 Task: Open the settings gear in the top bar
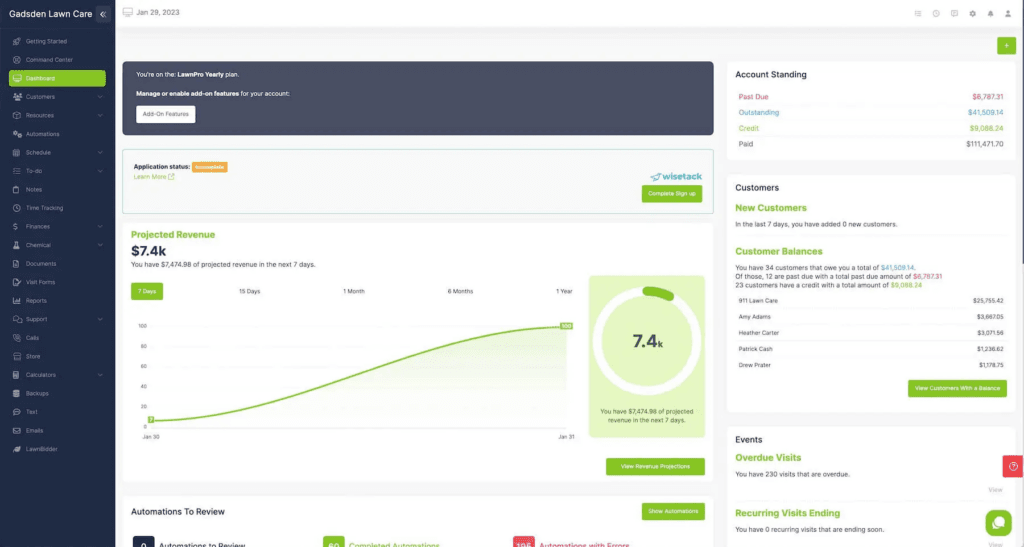pyautogui.click(x=972, y=14)
